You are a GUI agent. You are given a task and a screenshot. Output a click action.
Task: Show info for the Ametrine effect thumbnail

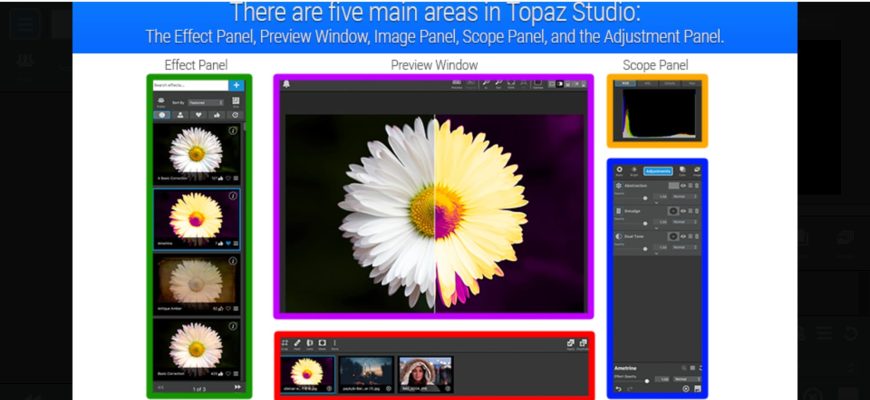(x=233, y=196)
